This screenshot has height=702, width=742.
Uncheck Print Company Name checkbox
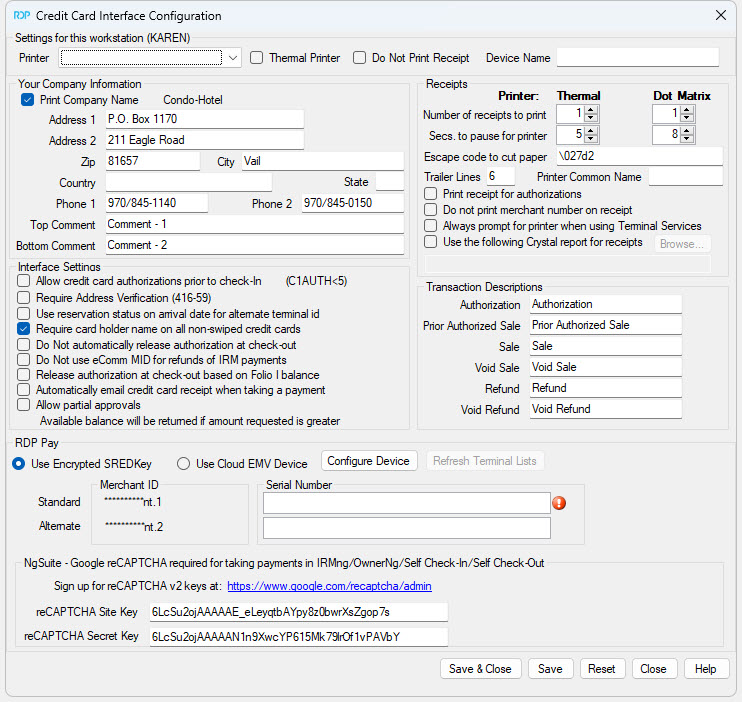click(x=27, y=100)
